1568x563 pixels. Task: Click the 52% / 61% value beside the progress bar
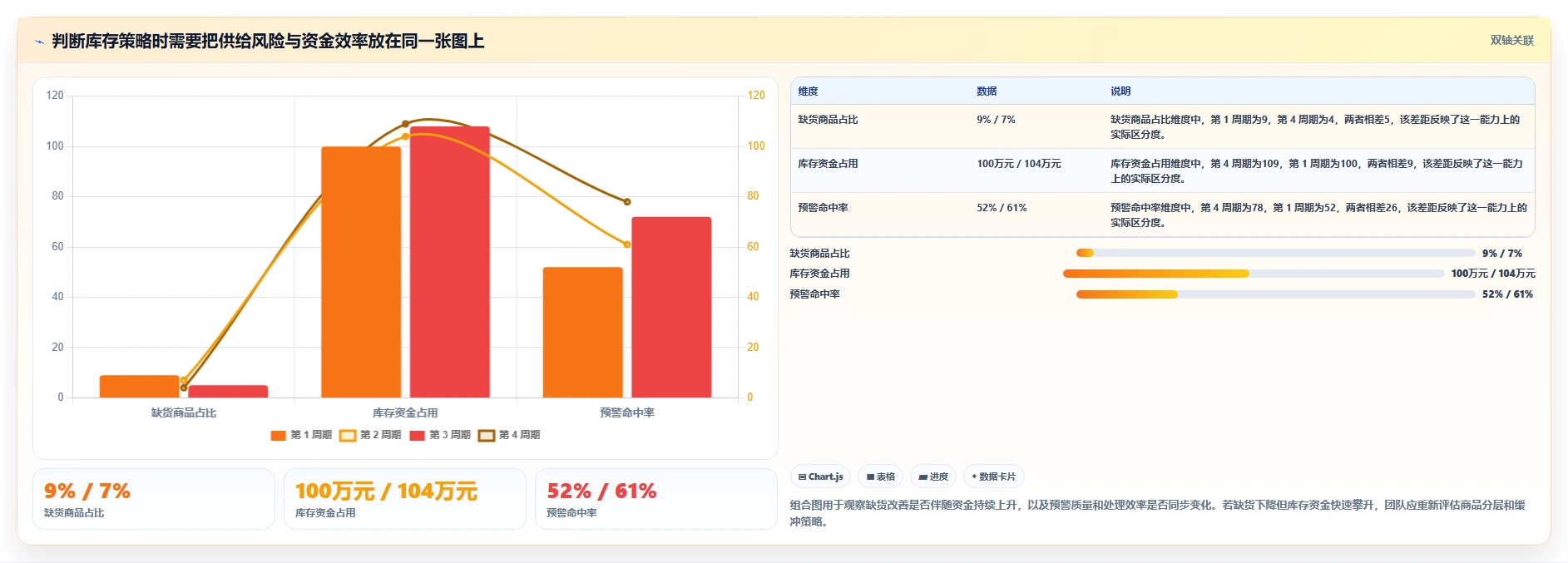point(1507,294)
